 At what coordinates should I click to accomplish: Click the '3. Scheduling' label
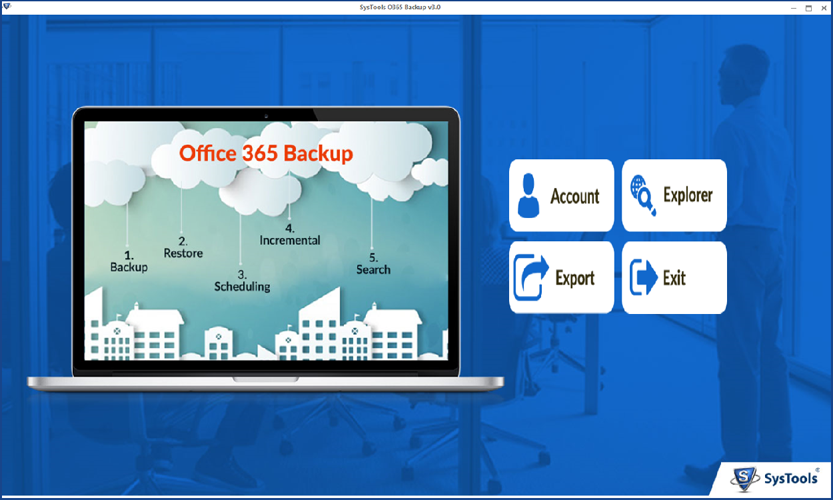click(242, 281)
